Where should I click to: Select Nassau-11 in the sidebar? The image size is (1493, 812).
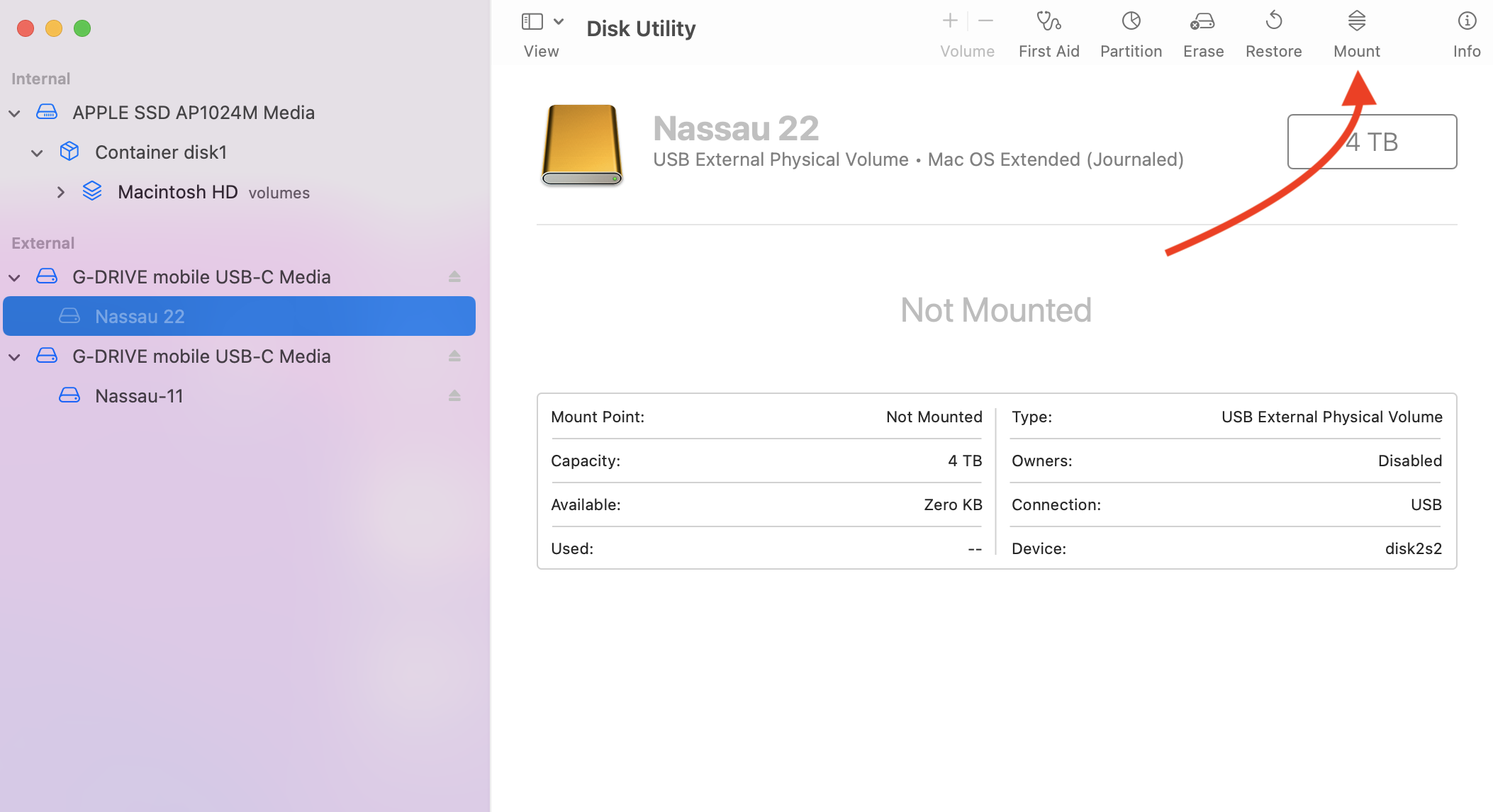pyautogui.click(x=139, y=396)
